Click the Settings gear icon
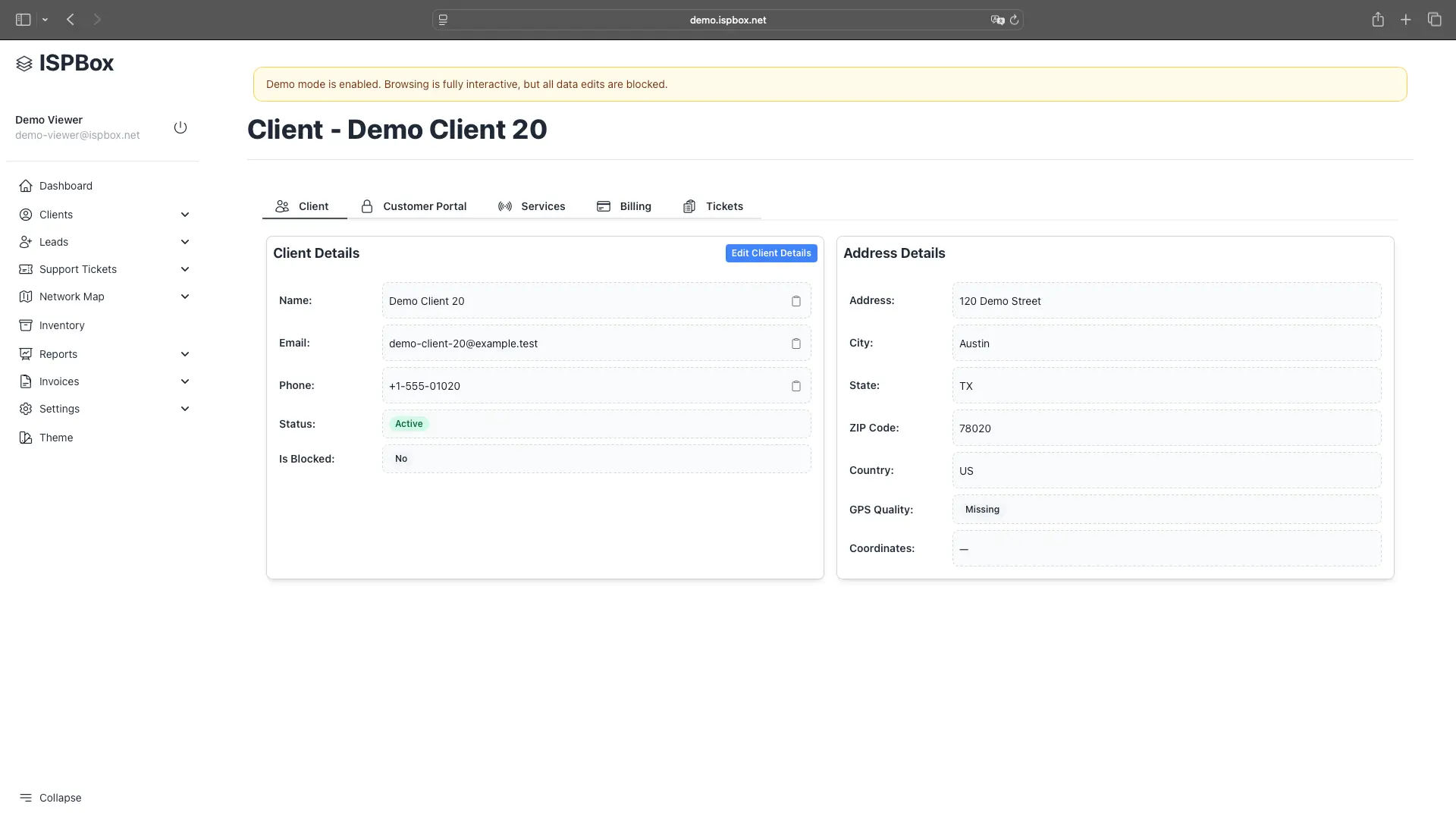The height and width of the screenshot is (819, 1456). coord(26,409)
